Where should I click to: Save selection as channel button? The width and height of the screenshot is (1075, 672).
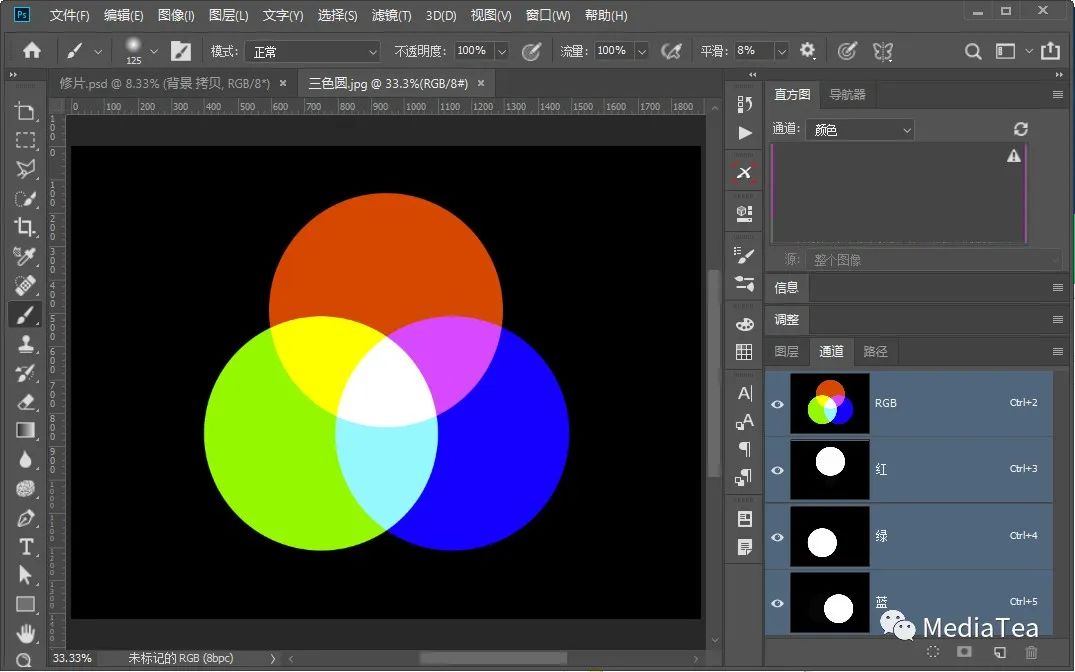coord(965,651)
